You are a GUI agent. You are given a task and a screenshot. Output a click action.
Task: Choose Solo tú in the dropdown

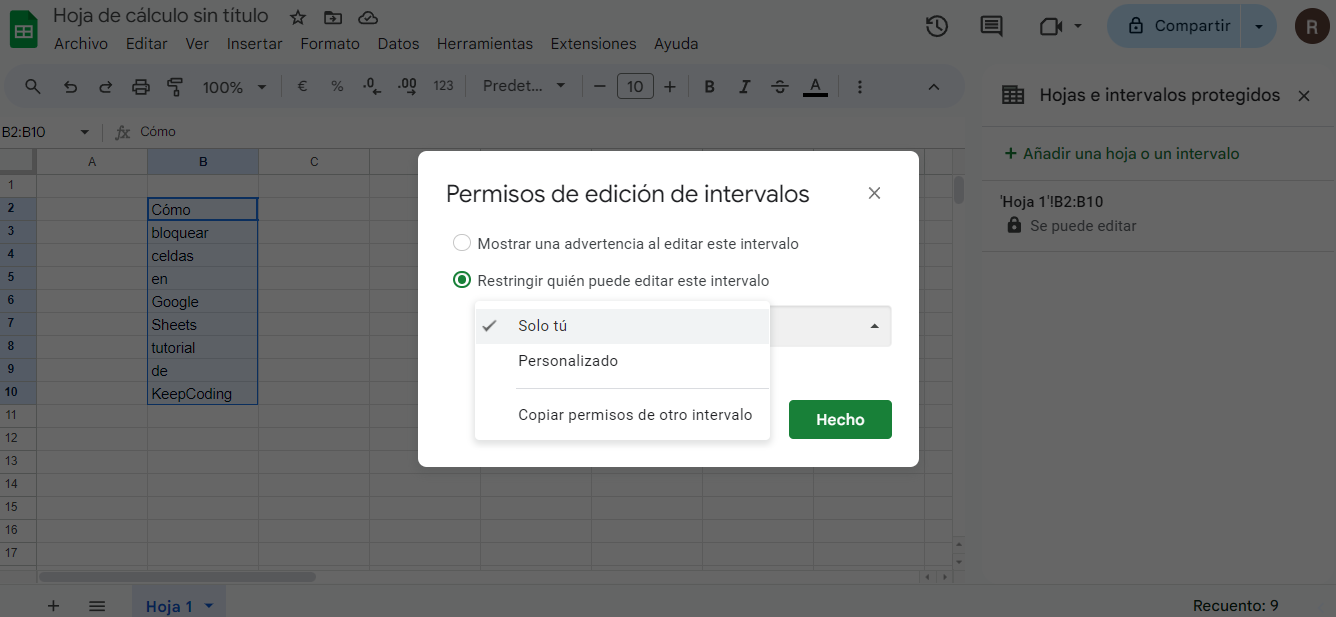pos(622,326)
